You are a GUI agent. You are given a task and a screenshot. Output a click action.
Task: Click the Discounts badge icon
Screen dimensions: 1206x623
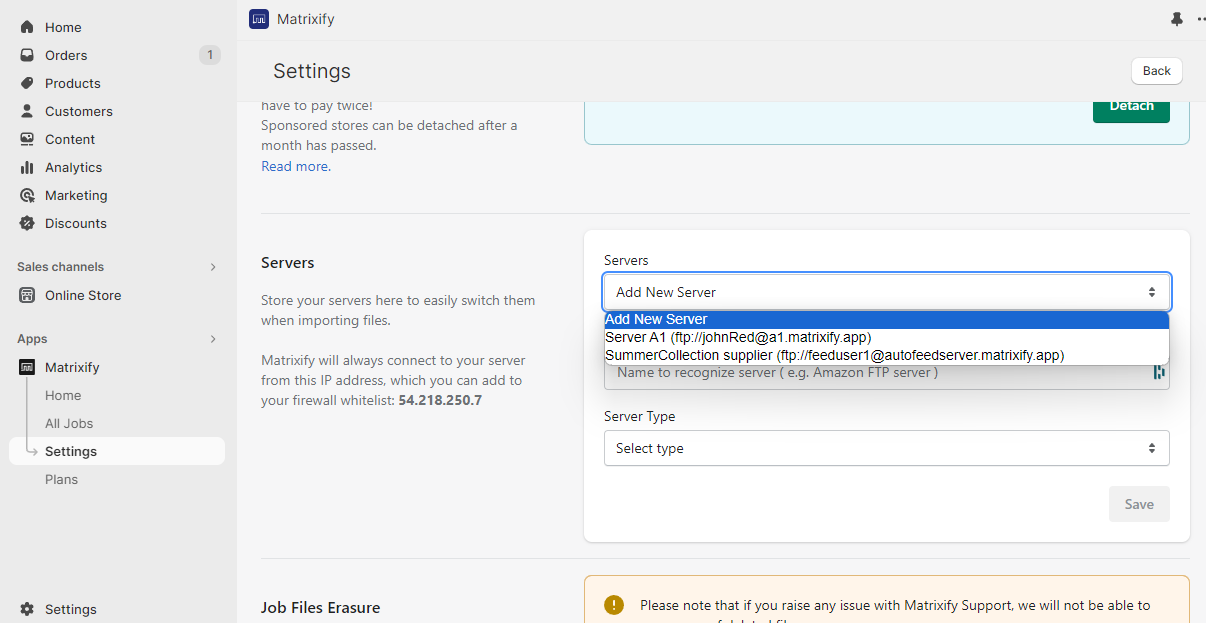pyautogui.click(x=27, y=223)
